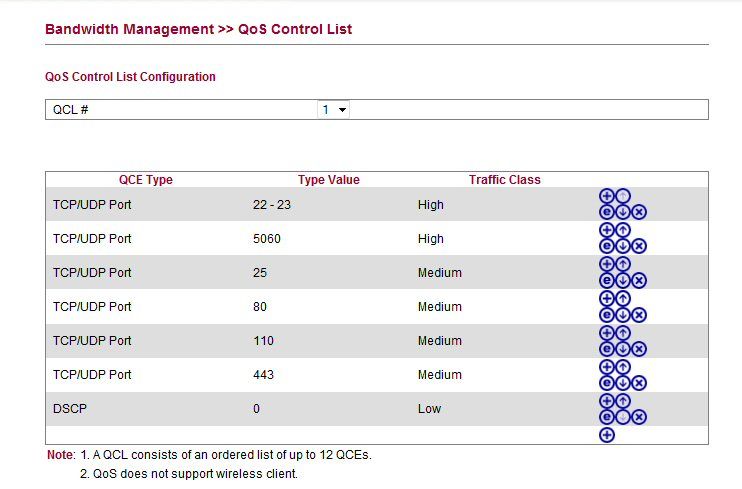This screenshot has height=489, width=742.
Task: Move the port 80 entry down
Action: pyautogui.click(x=623, y=315)
